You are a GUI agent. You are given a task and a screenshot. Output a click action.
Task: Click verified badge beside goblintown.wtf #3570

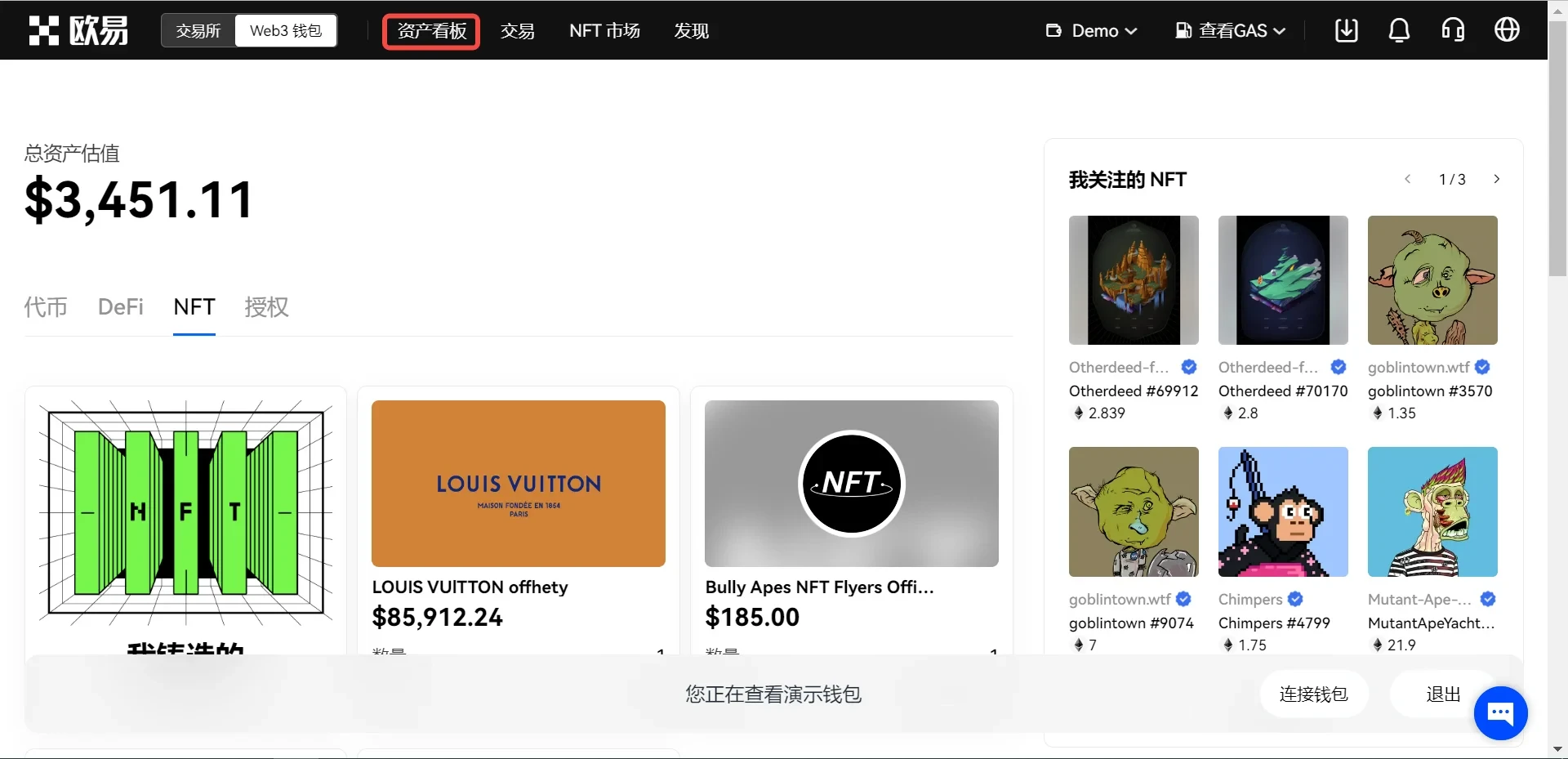tap(1482, 368)
